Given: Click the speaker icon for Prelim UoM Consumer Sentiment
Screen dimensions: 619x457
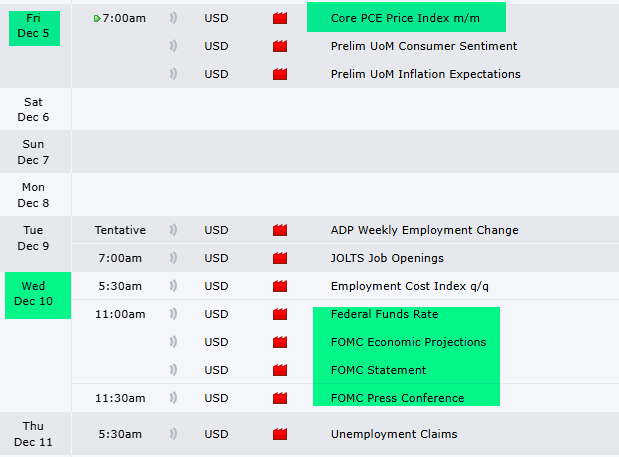Looking at the screenshot, I should [x=173, y=46].
